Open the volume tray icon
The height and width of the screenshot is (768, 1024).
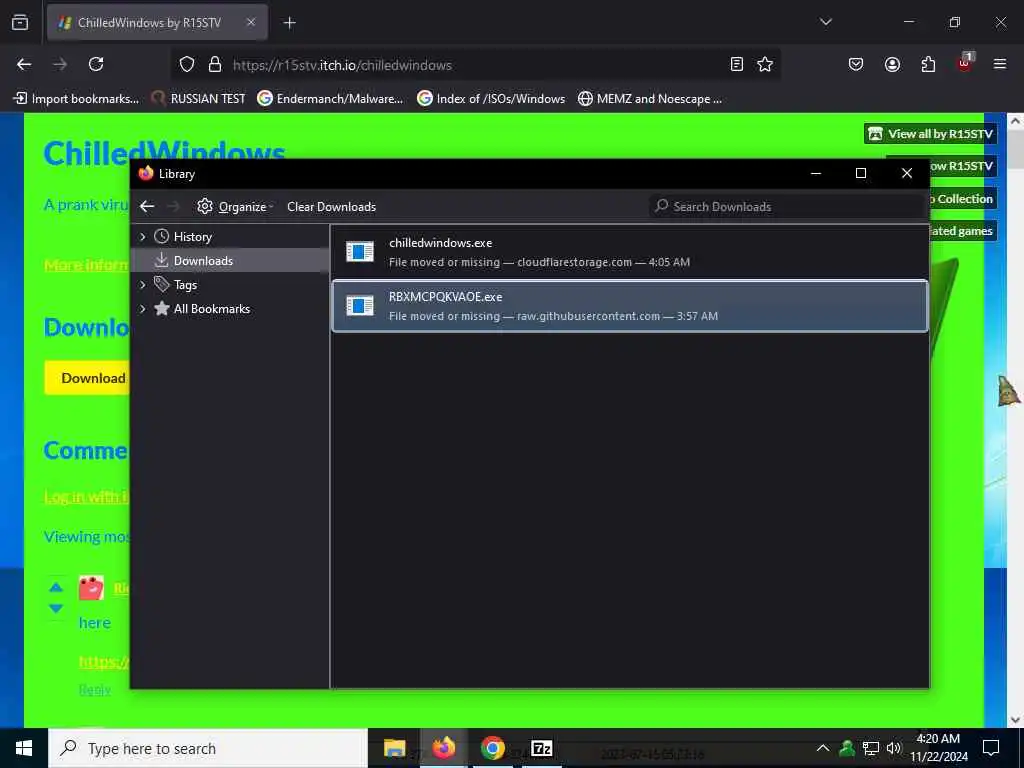(x=894, y=748)
